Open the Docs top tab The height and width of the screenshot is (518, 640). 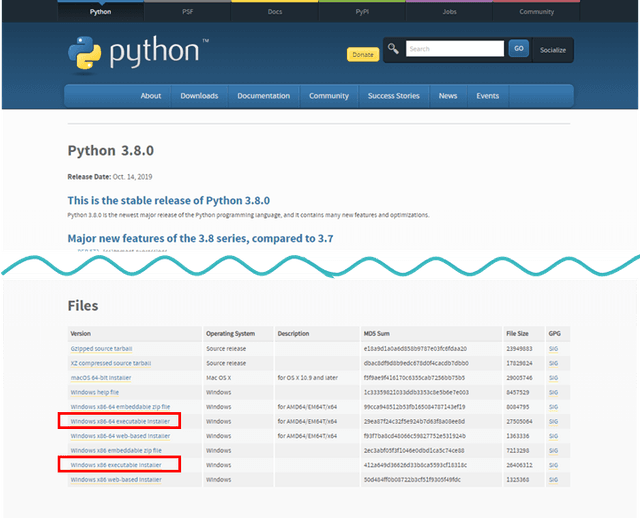click(275, 11)
